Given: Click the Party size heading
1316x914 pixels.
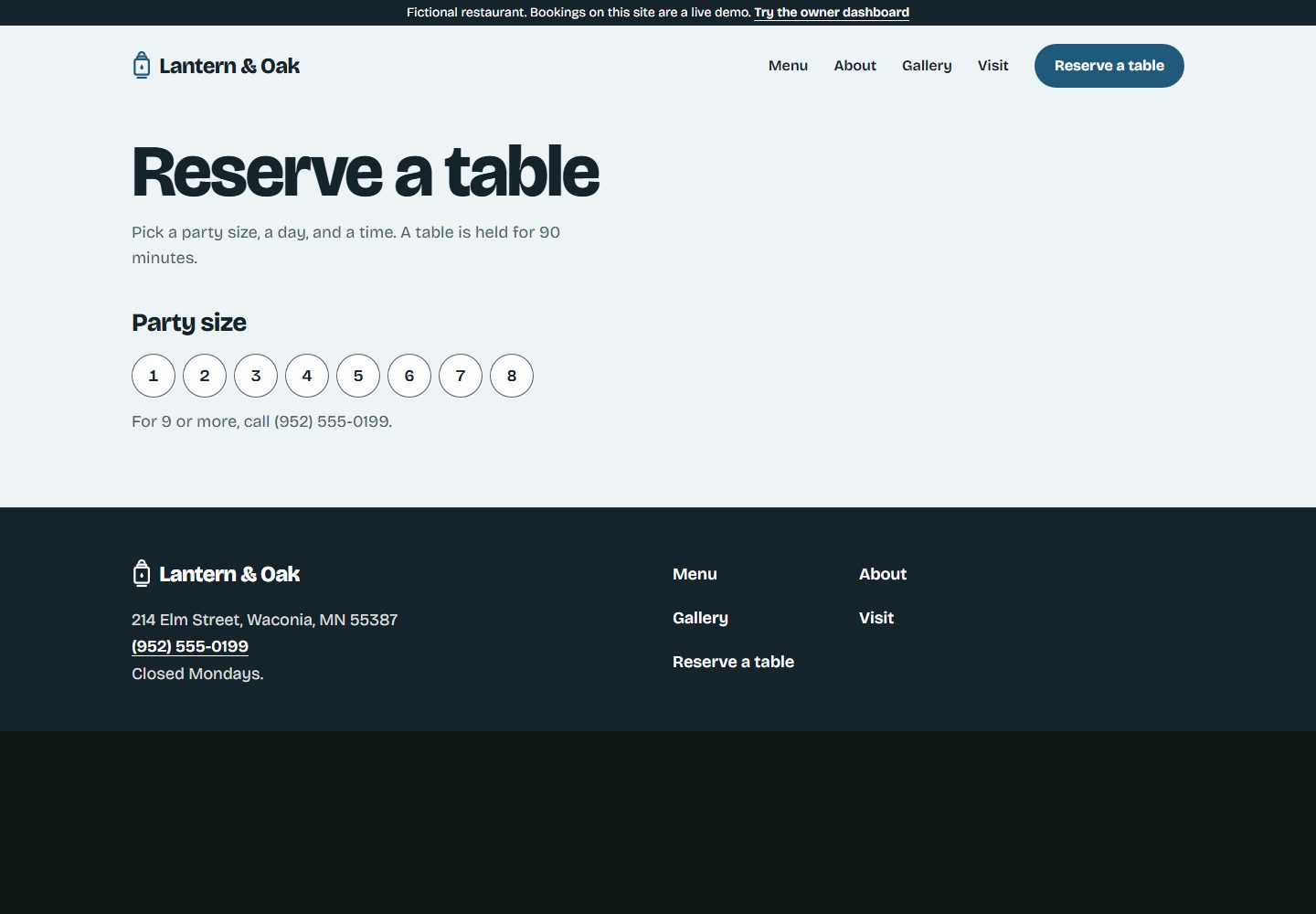Looking at the screenshot, I should pos(189,323).
